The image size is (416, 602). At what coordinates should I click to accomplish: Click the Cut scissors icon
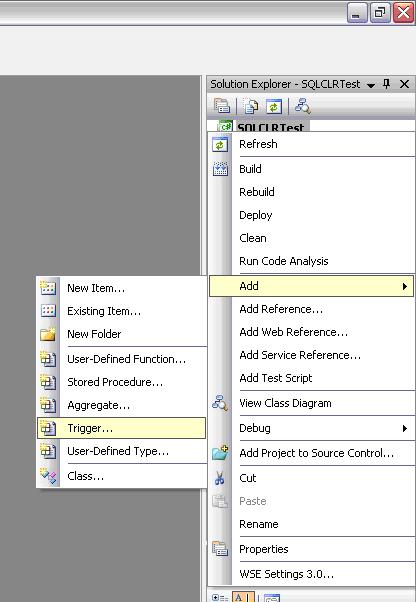pyautogui.click(x=220, y=478)
